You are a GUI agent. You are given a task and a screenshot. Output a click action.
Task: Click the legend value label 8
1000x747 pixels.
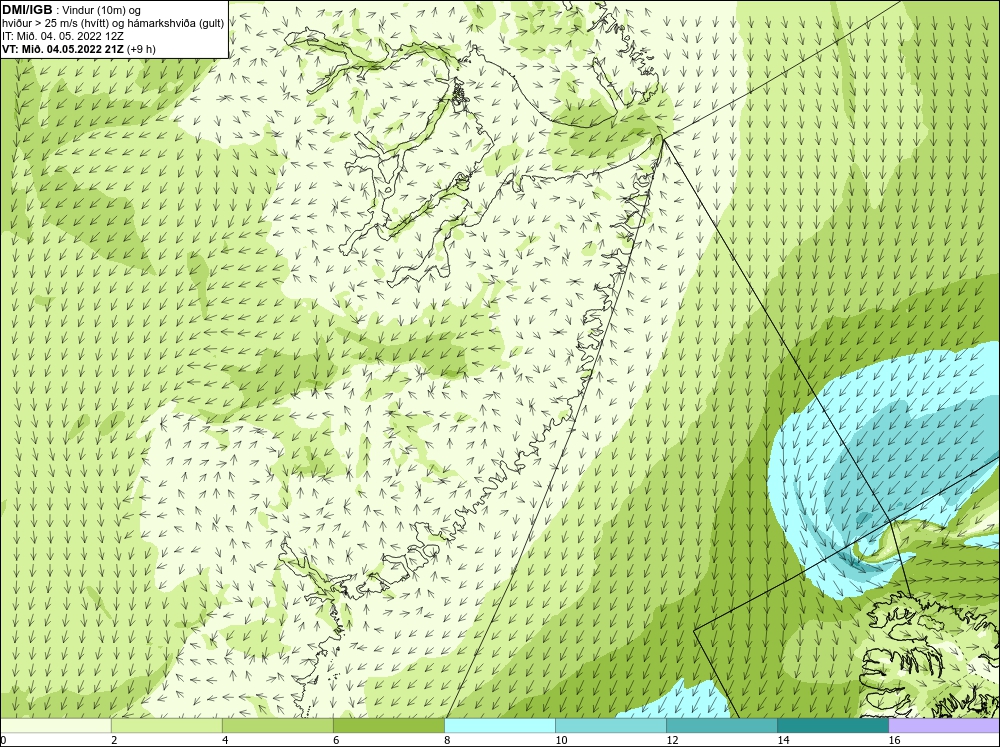click(x=447, y=740)
